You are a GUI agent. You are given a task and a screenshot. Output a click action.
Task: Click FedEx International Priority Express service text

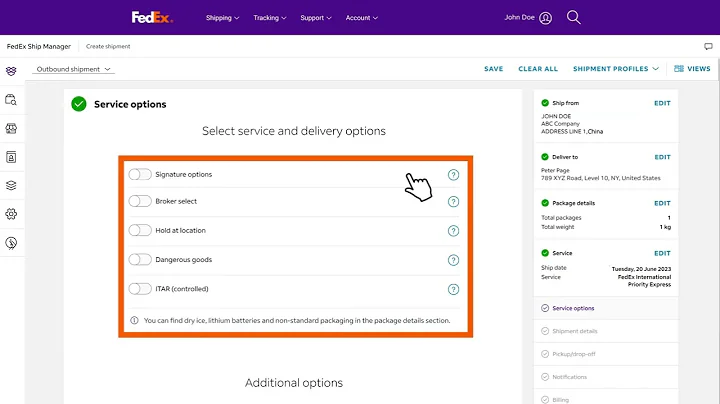click(x=644, y=281)
